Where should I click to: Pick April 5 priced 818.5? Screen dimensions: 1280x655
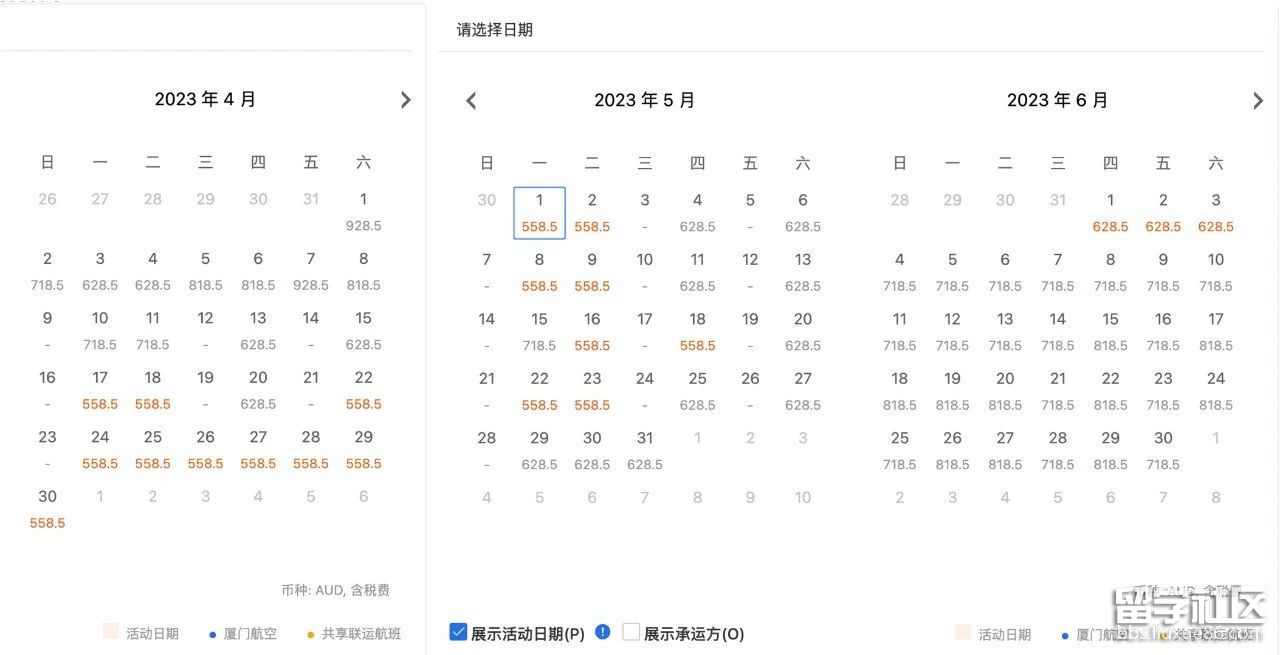pyautogui.click(x=205, y=271)
